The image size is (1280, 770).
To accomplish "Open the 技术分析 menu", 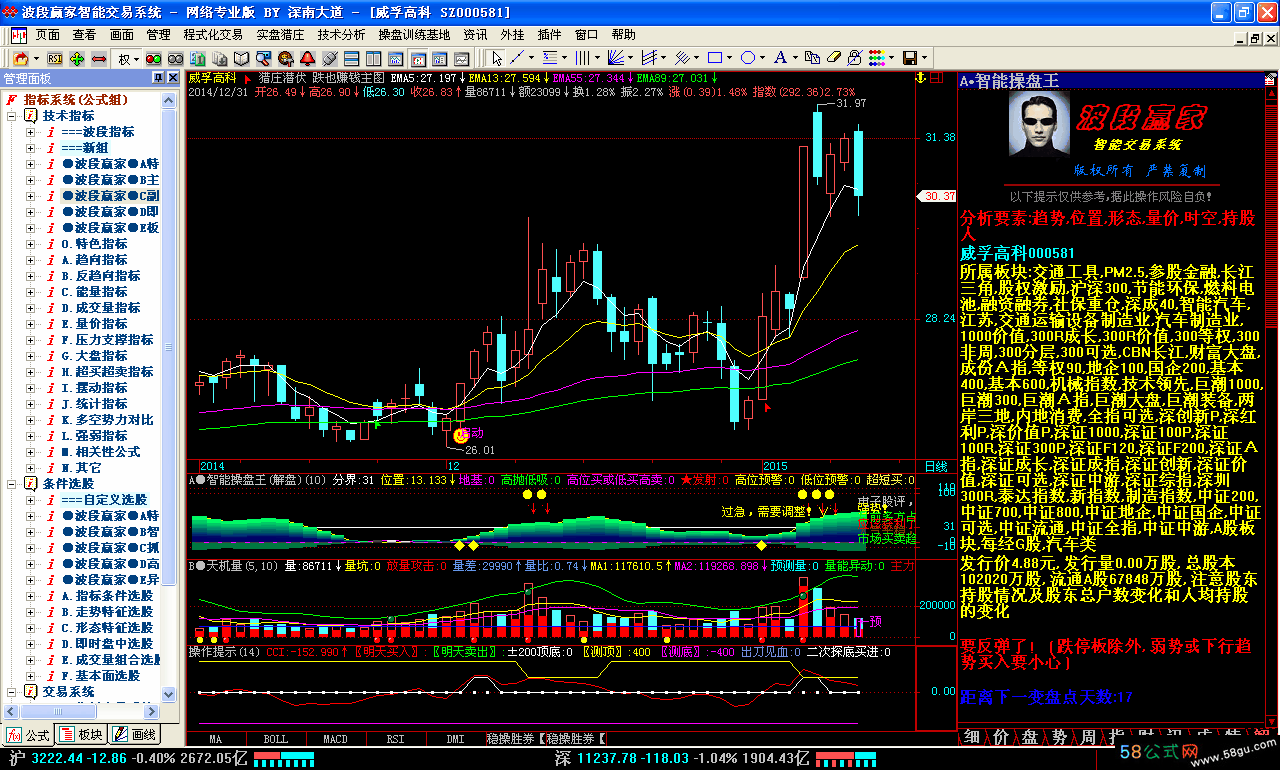I will [x=342, y=34].
